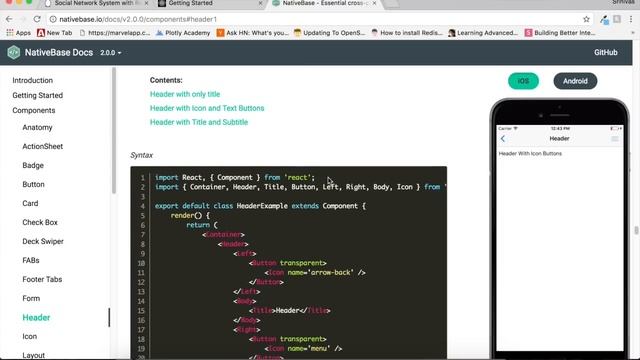Click the 'Contents:' label
This screenshot has height=360, width=640.
[166, 80]
